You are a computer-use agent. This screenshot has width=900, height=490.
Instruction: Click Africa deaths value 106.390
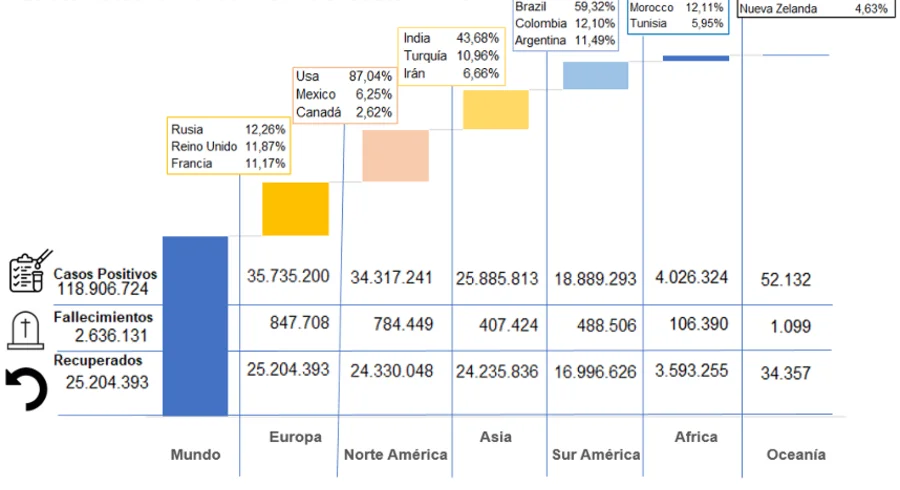tap(699, 324)
